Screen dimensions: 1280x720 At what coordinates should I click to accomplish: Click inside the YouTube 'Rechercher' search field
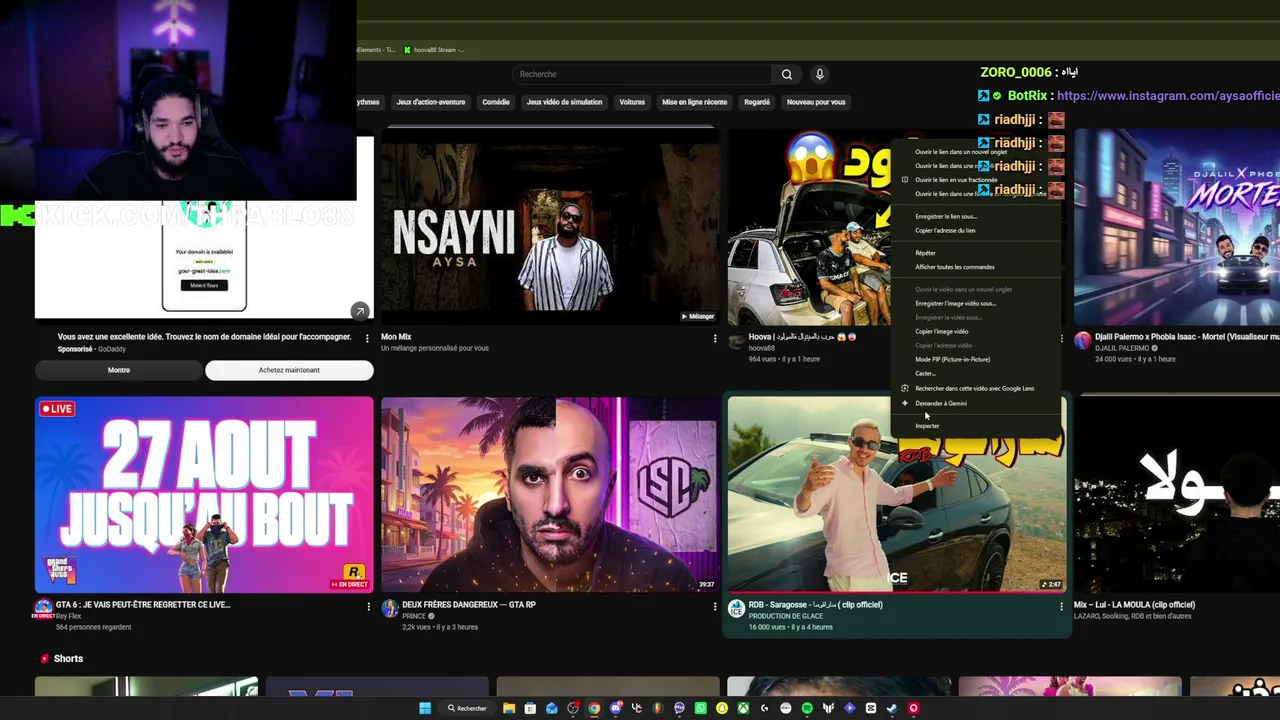643,74
